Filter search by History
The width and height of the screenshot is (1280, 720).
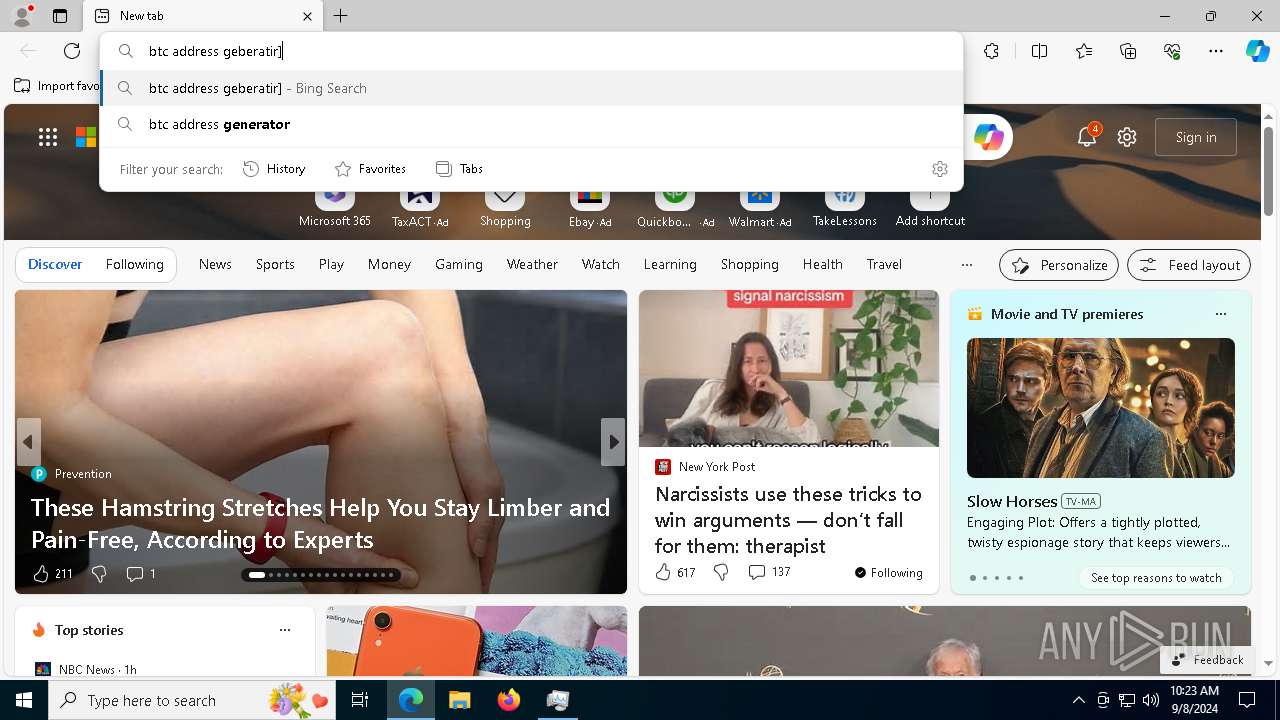(x=274, y=169)
